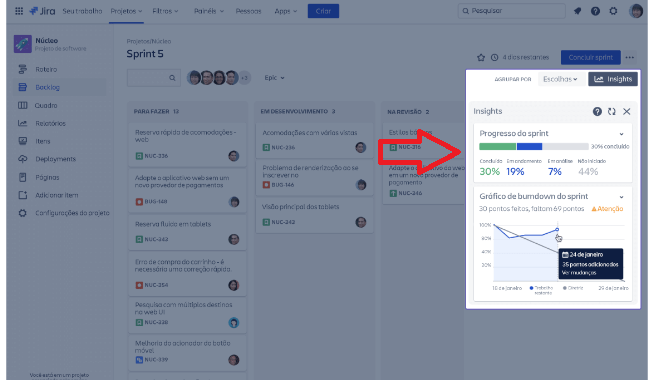This screenshot has width=659, height=380.
Task: Click the 4 dias restantes label
Action: click(x=526, y=58)
